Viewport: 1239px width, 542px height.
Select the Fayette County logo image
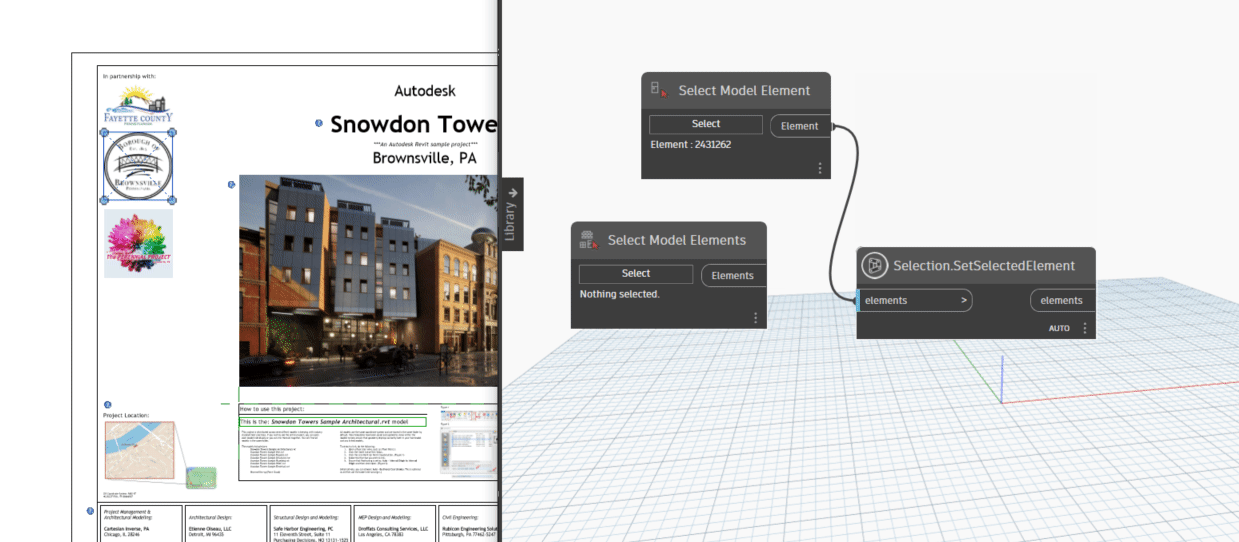point(138,105)
